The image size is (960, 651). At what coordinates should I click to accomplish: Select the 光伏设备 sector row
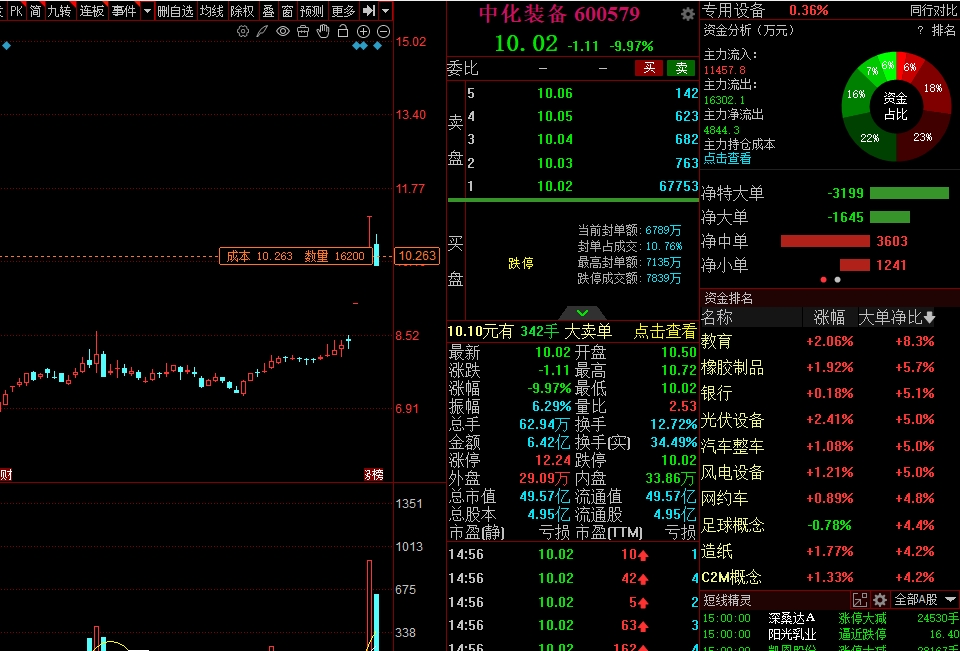pos(830,420)
